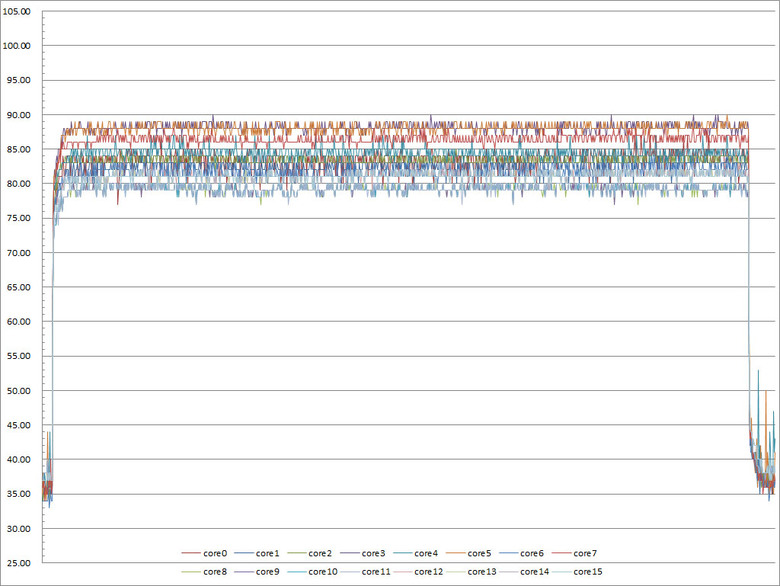Screen dimensions: 780x586
Task: Select the core11 legend entry
Action: [x=366, y=572]
